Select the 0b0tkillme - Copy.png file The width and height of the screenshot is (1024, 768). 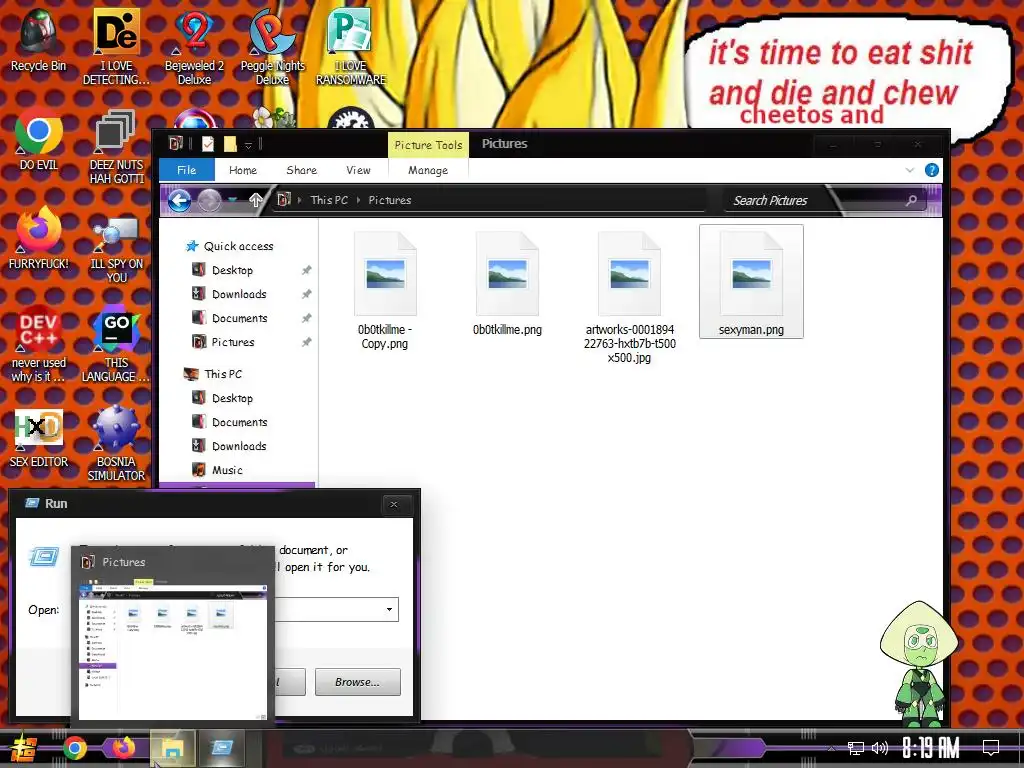(x=385, y=291)
